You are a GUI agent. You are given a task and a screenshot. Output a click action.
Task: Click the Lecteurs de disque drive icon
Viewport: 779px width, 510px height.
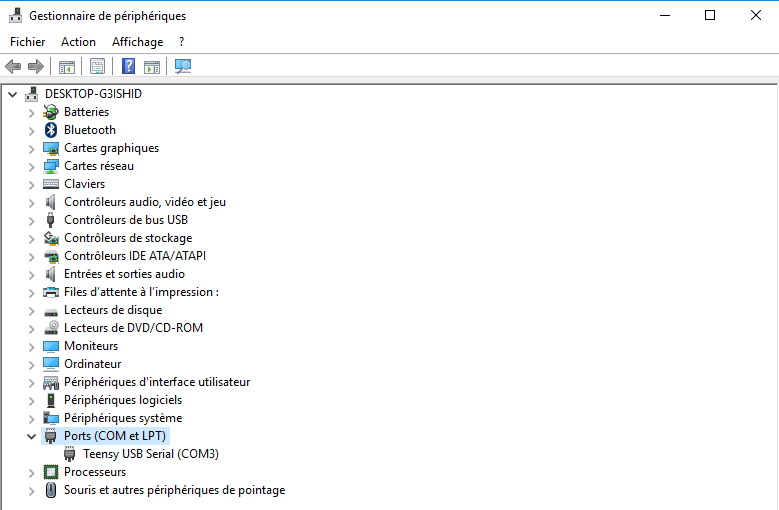point(51,312)
